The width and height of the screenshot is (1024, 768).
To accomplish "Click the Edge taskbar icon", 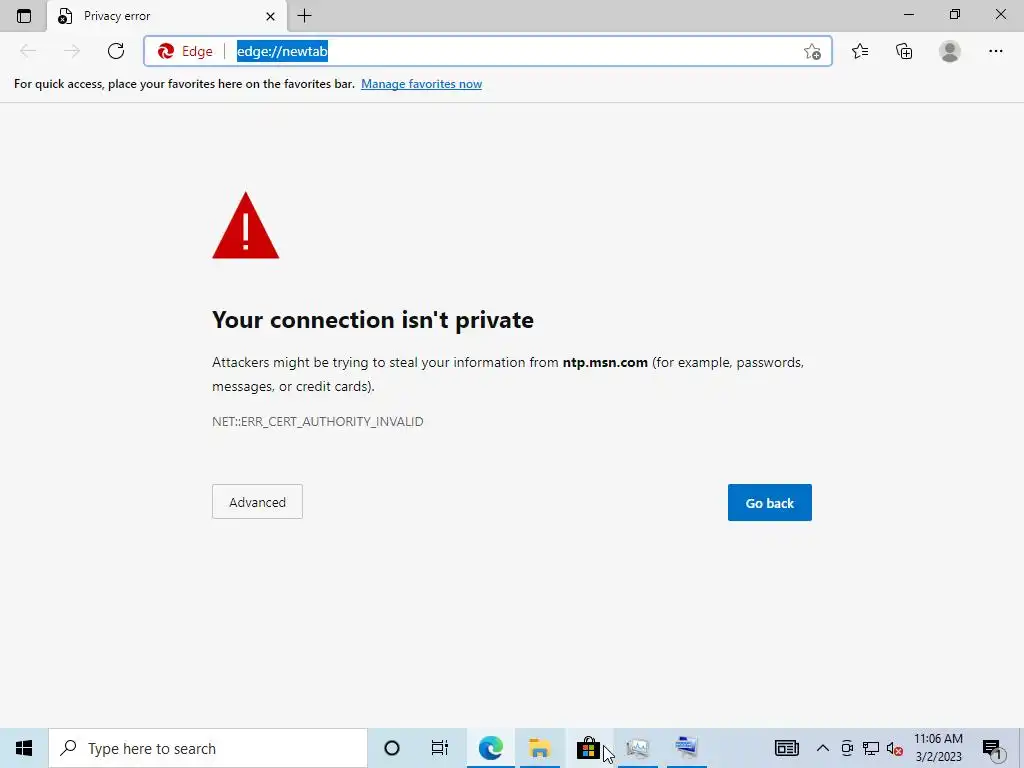I will 490,748.
